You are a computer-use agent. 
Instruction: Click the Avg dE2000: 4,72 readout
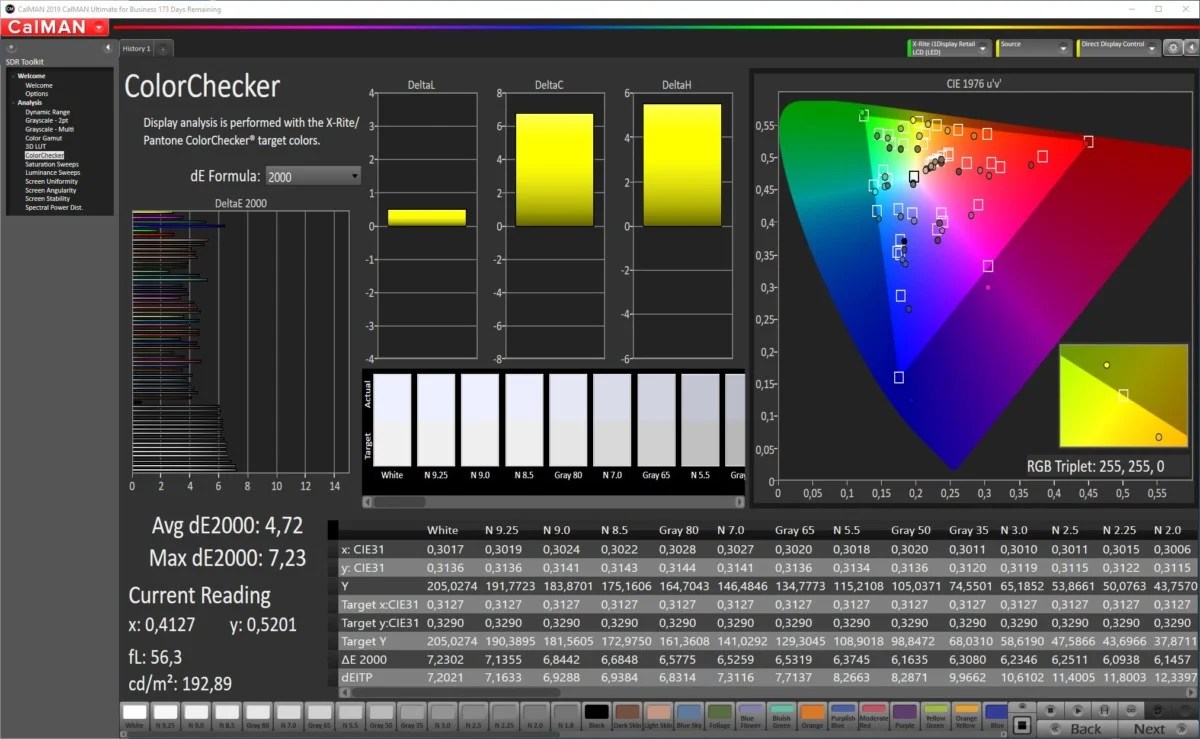point(227,525)
